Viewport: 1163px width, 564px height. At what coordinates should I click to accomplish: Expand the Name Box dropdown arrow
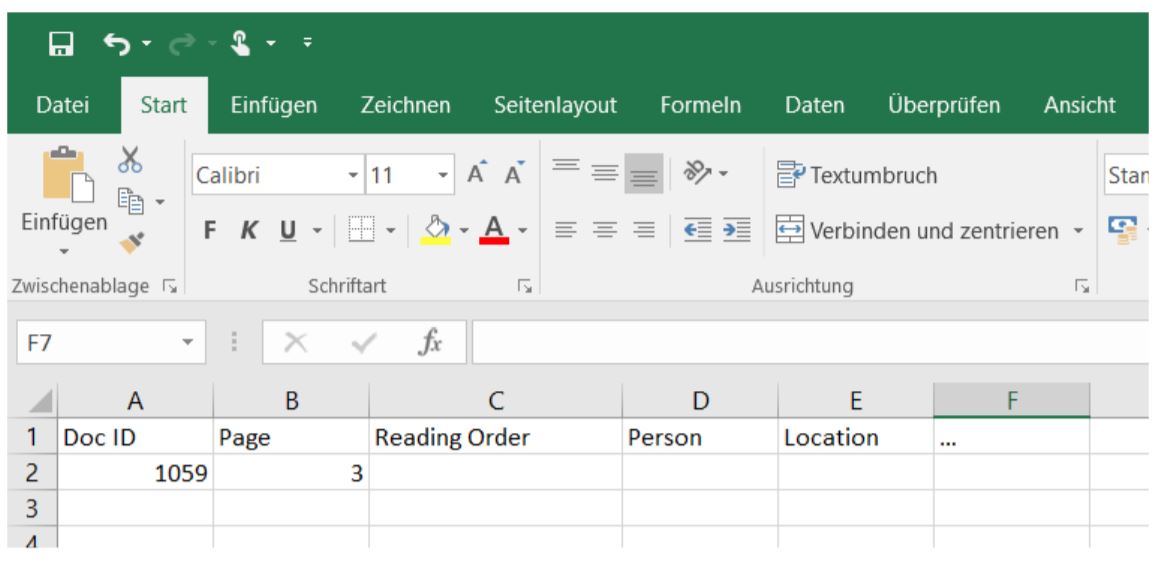click(x=187, y=344)
